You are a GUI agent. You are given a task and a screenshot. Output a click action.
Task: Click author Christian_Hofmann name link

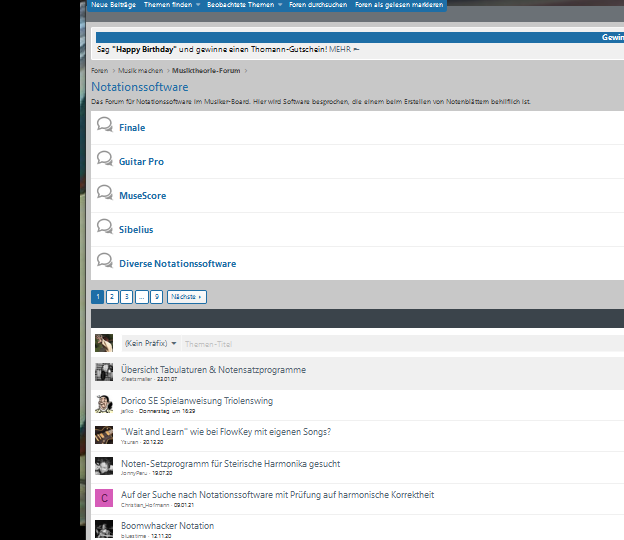pos(145,505)
